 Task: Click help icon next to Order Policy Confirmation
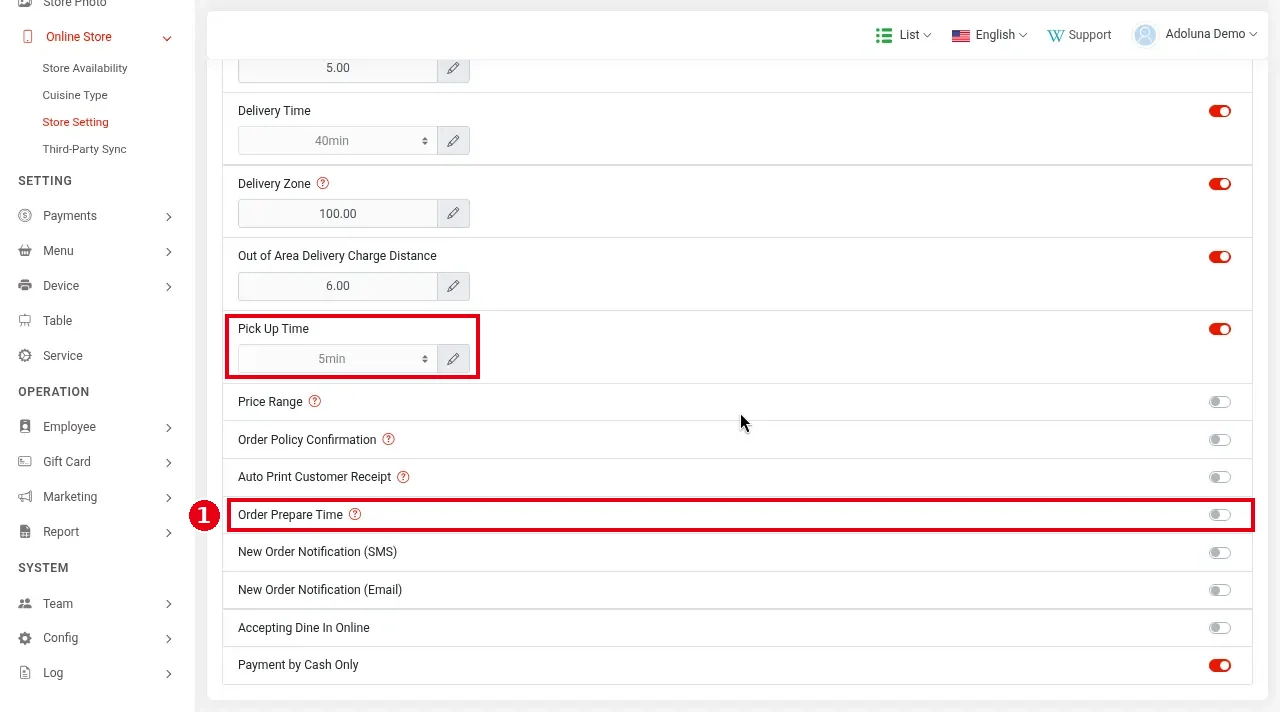(x=389, y=440)
